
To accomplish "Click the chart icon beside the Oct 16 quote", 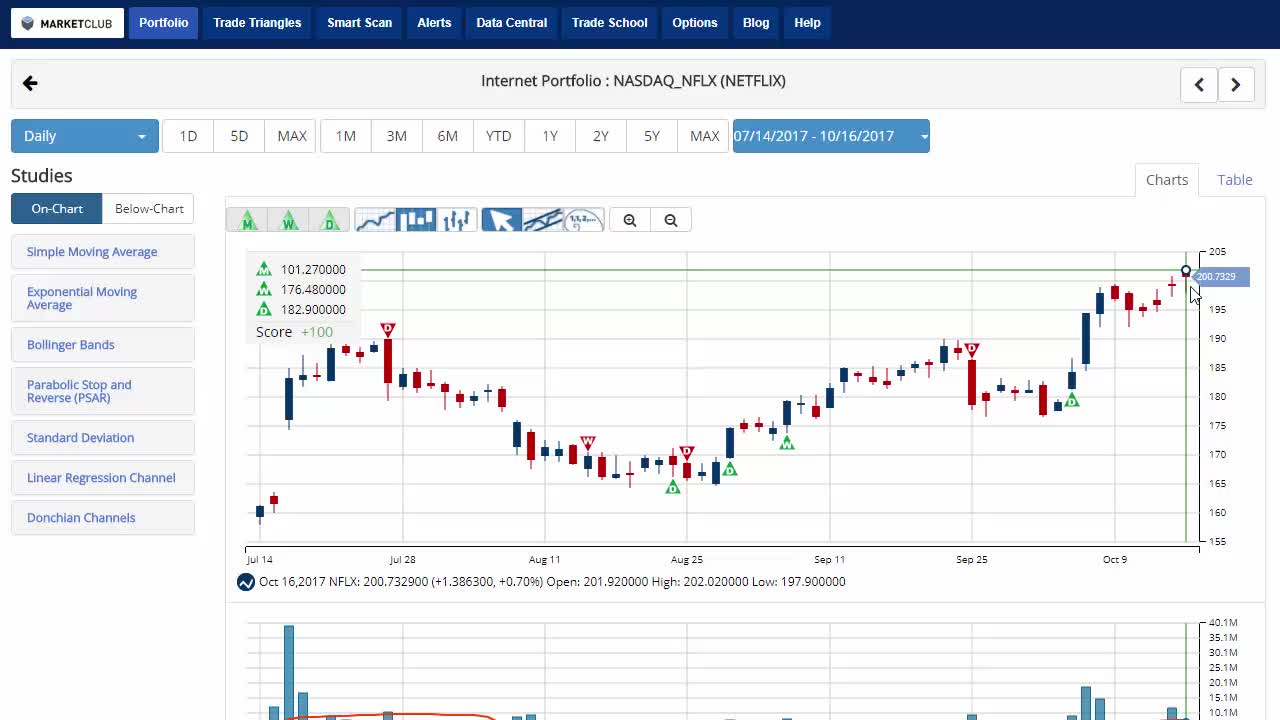I will tap(246, 582).
